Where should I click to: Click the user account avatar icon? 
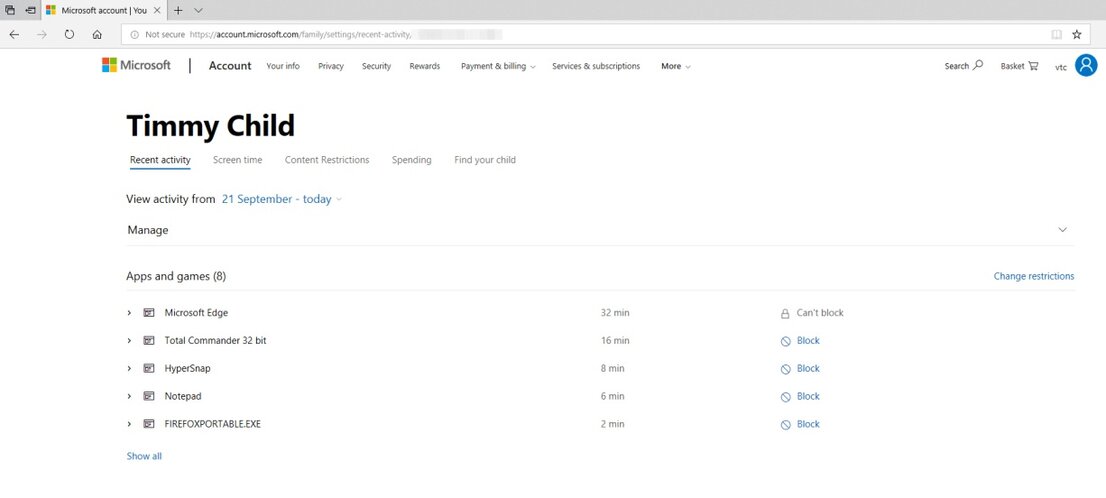coord(1086,66)
